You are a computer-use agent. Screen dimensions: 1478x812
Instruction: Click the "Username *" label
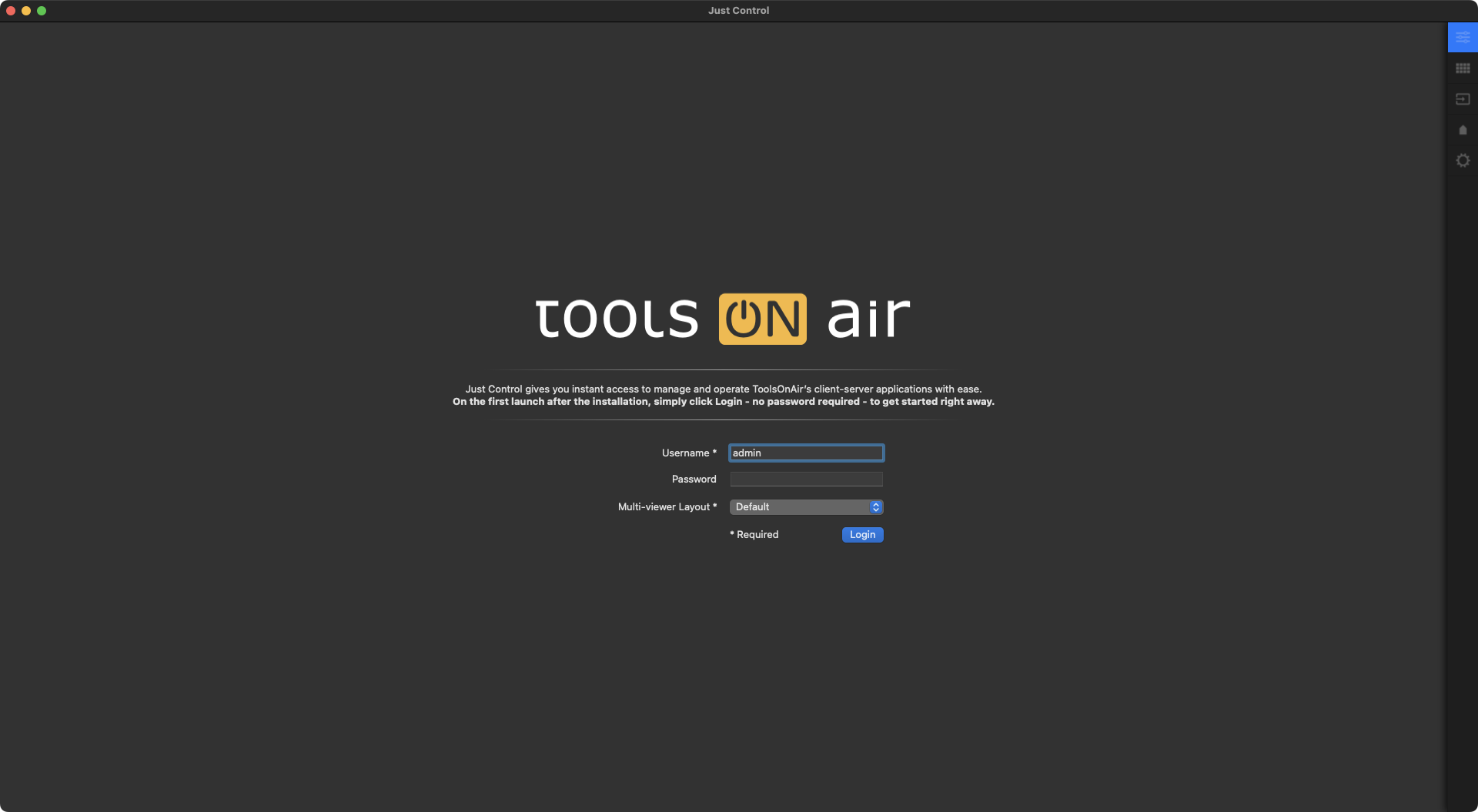689,453
